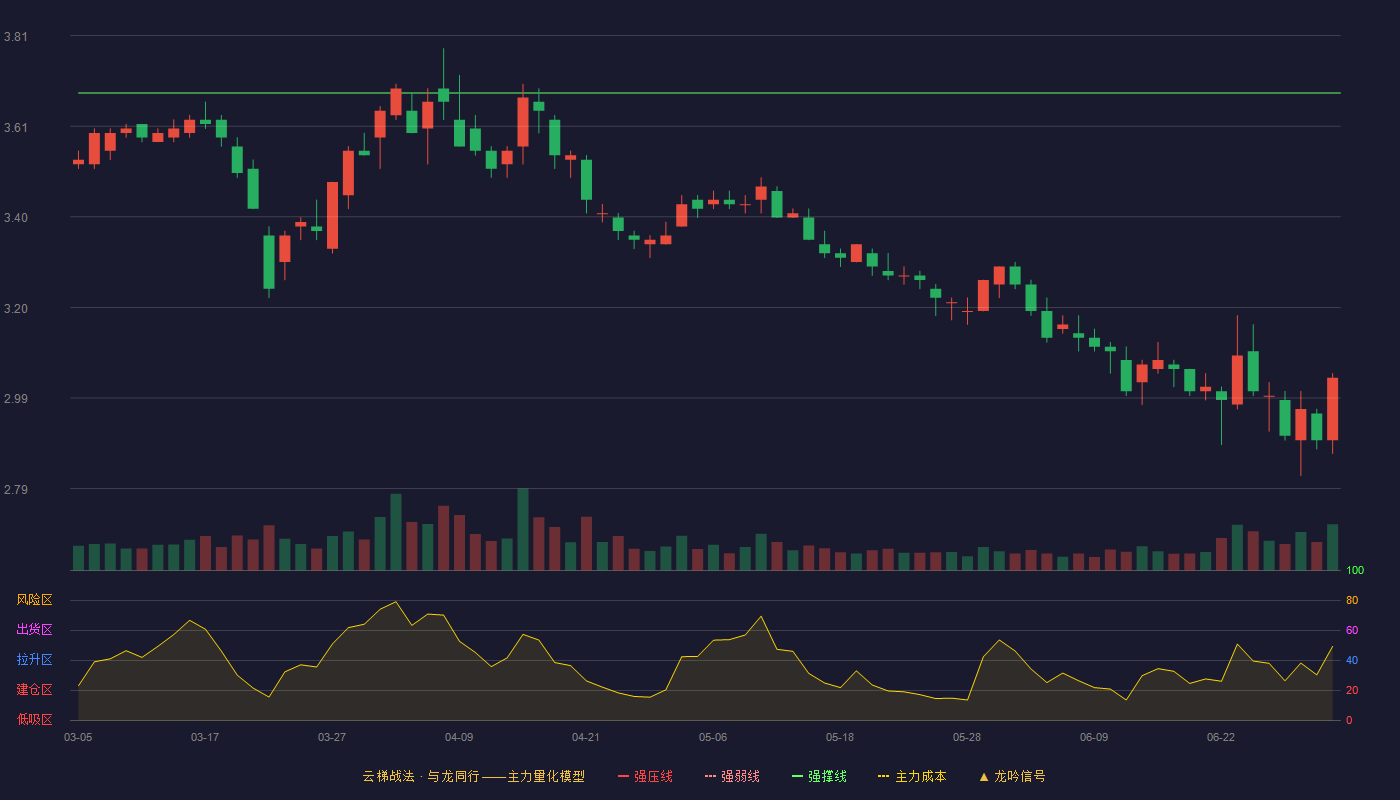Click the 05-28 date label
The height and width of the screenshot is (800, 1400).
(967, 737)
